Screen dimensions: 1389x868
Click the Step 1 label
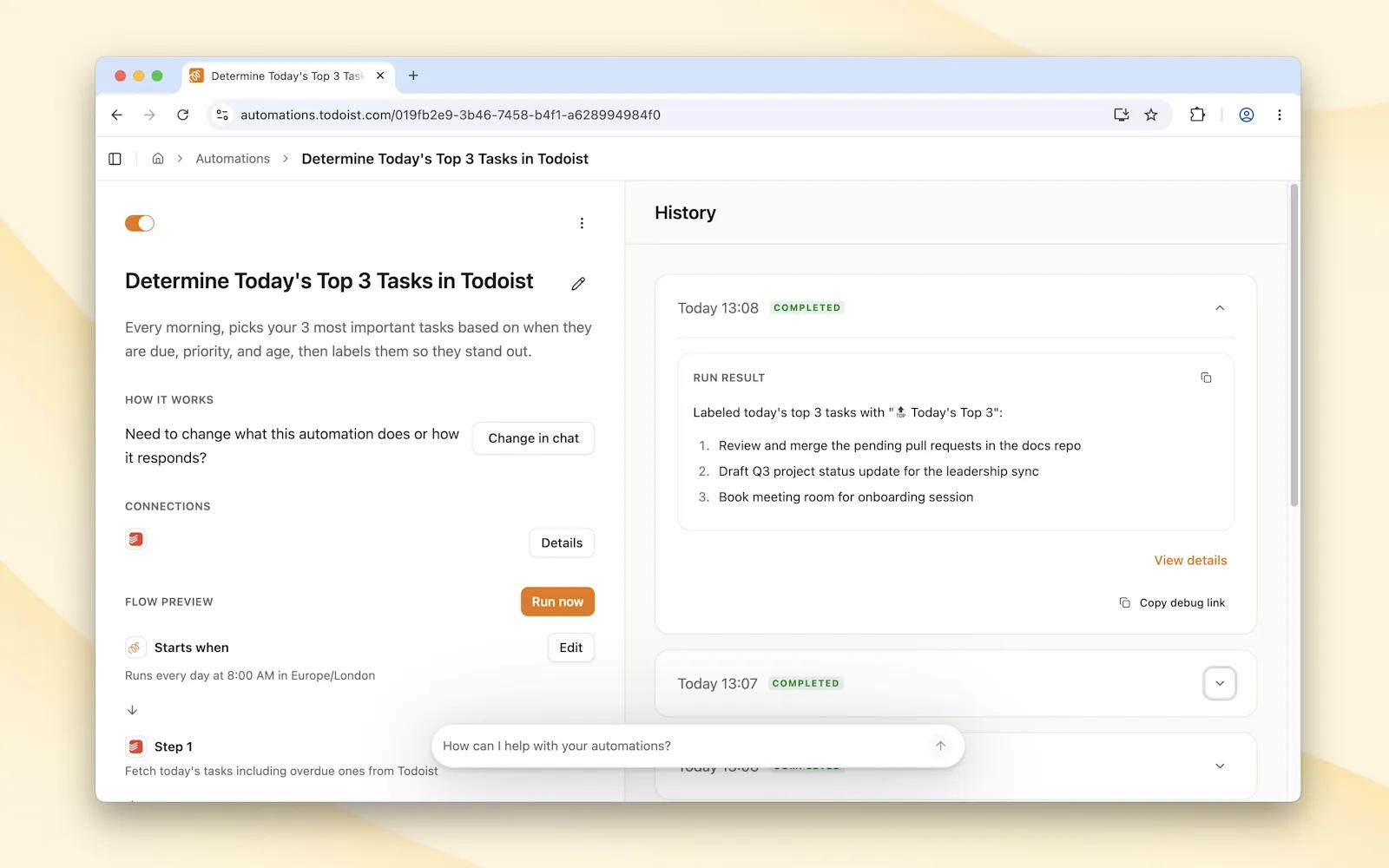(174, 746)
